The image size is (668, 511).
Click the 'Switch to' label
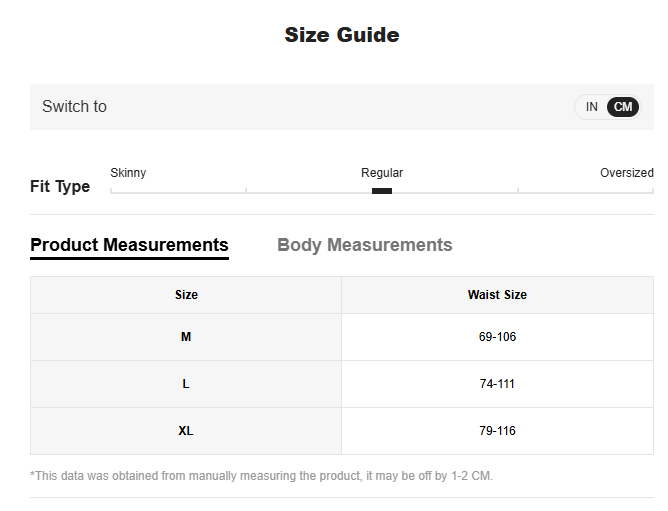(x=74, y=107)
